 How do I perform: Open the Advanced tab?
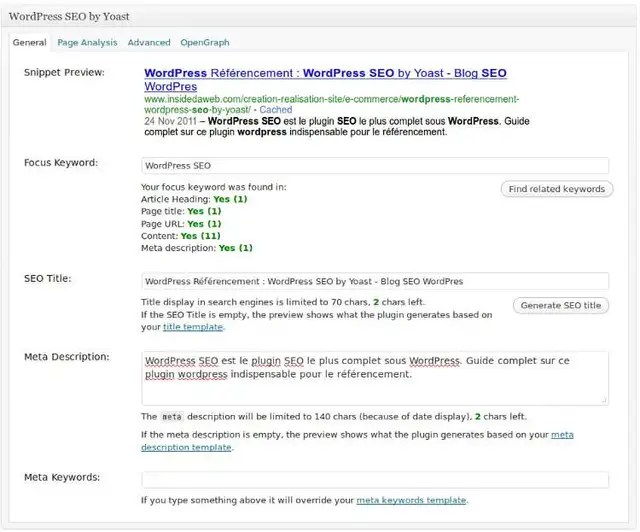[149, 42]
